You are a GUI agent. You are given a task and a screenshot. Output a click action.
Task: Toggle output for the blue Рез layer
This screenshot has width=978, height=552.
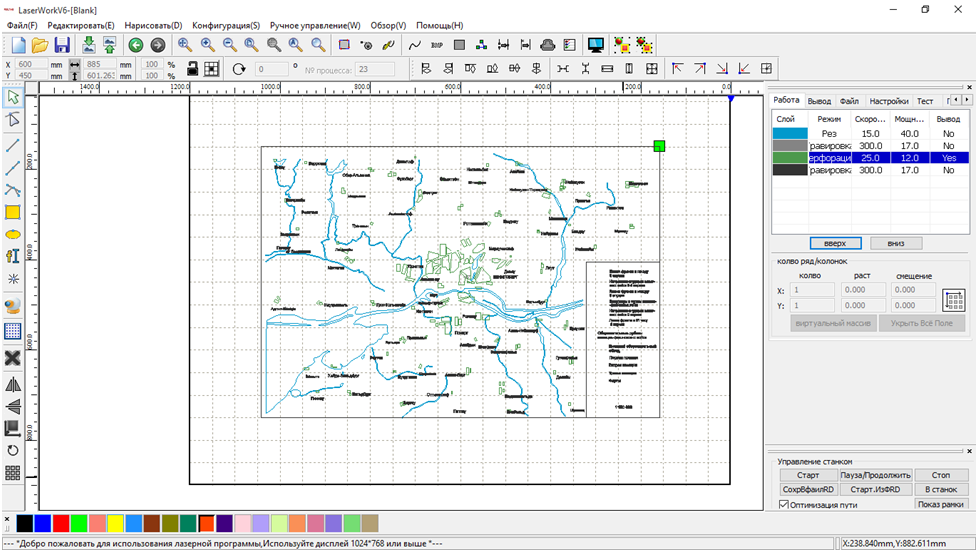pos(947,133)
